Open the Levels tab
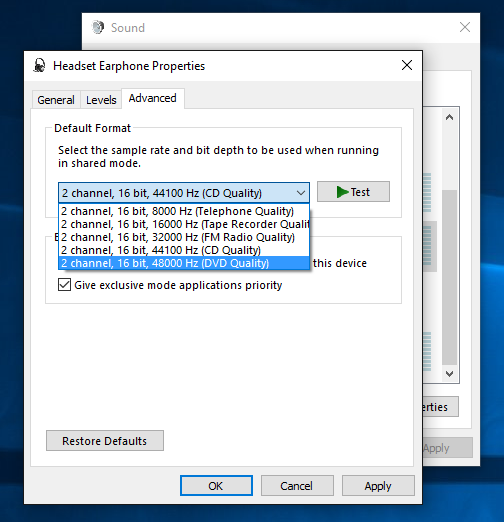 coord(101,100)
